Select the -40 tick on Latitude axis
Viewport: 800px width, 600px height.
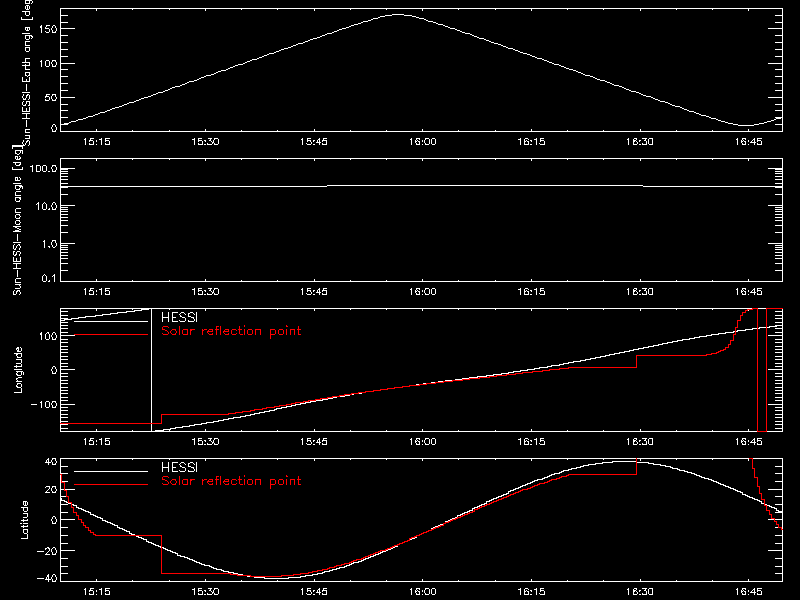[x=47, y=579]
